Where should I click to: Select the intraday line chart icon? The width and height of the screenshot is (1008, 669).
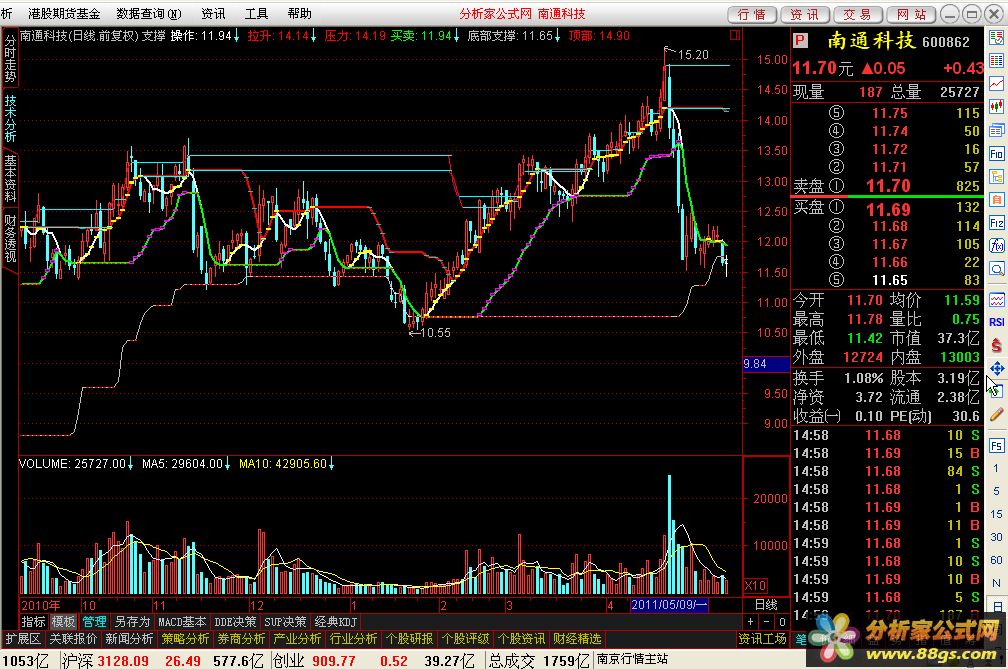(x=996, y=84)
